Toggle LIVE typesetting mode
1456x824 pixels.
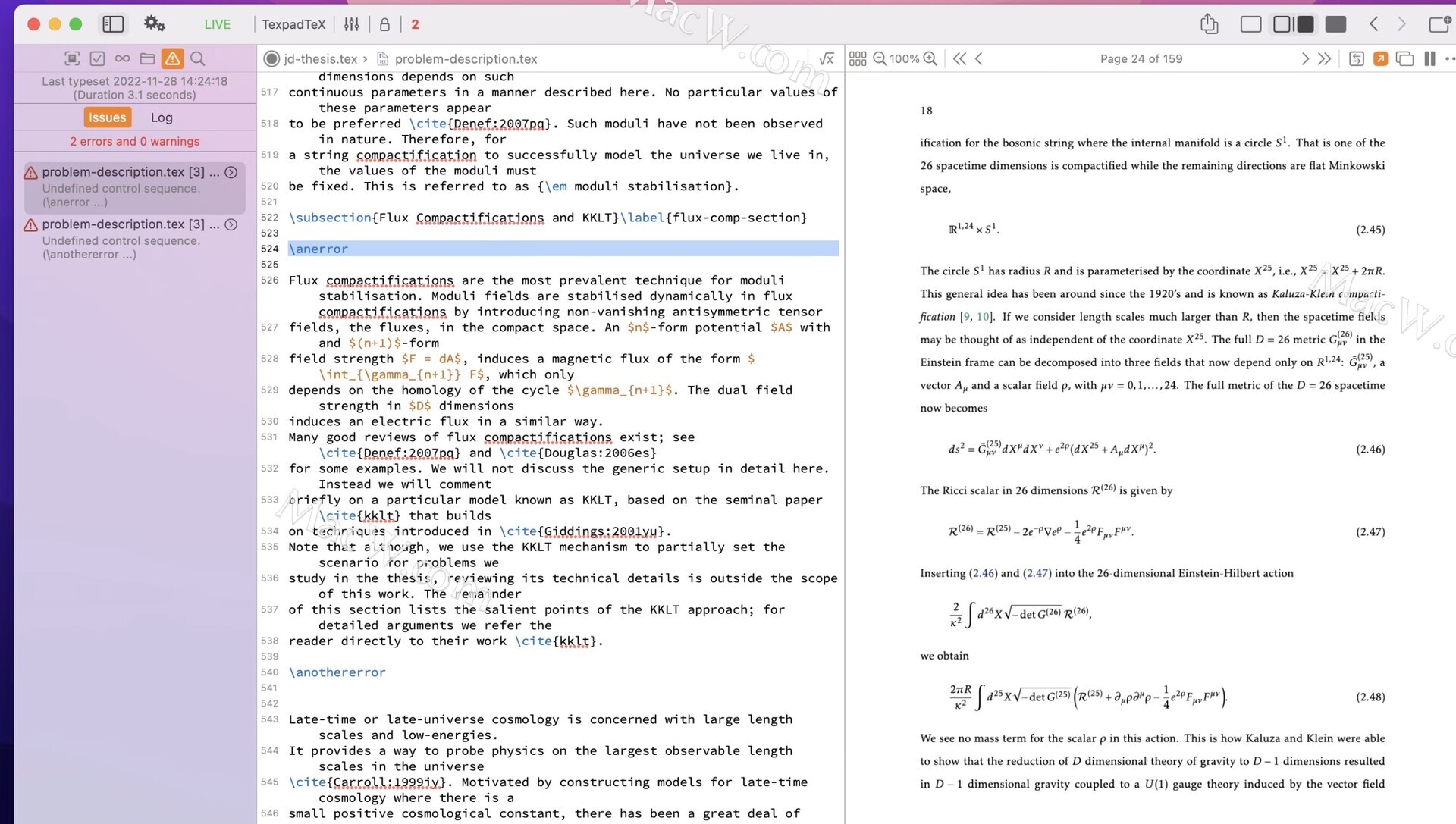pyautogui.click(x=217, y=24)
